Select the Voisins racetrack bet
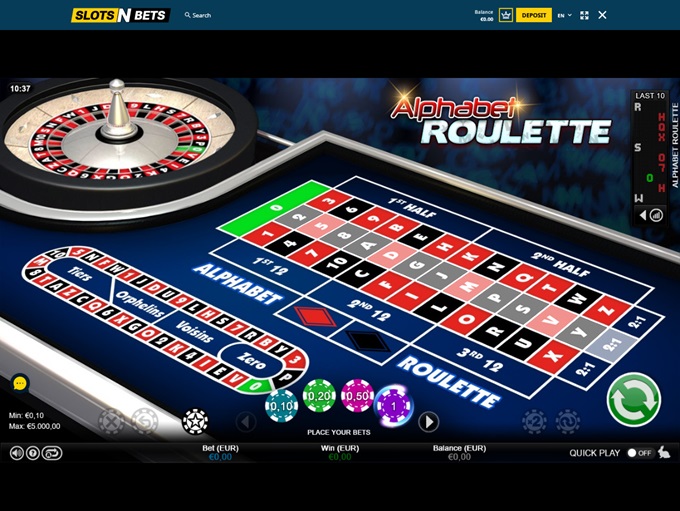The image size is (680, 511). click(x=195, y=332)
